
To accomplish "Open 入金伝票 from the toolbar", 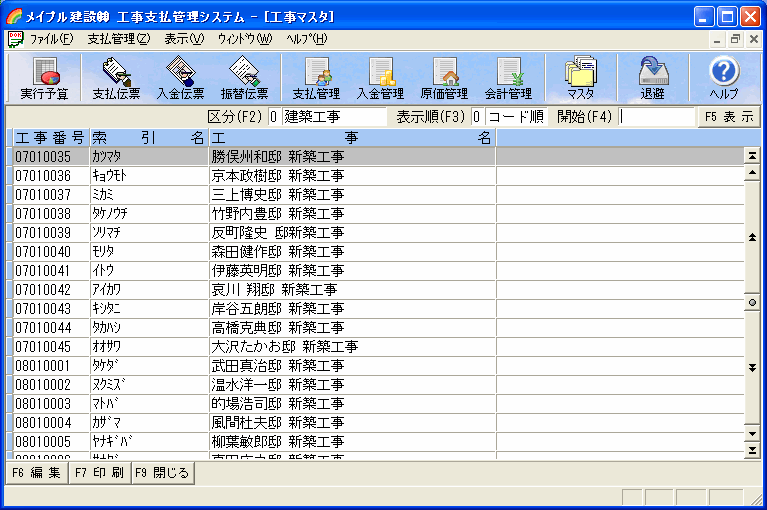I will tap(180, 78).
